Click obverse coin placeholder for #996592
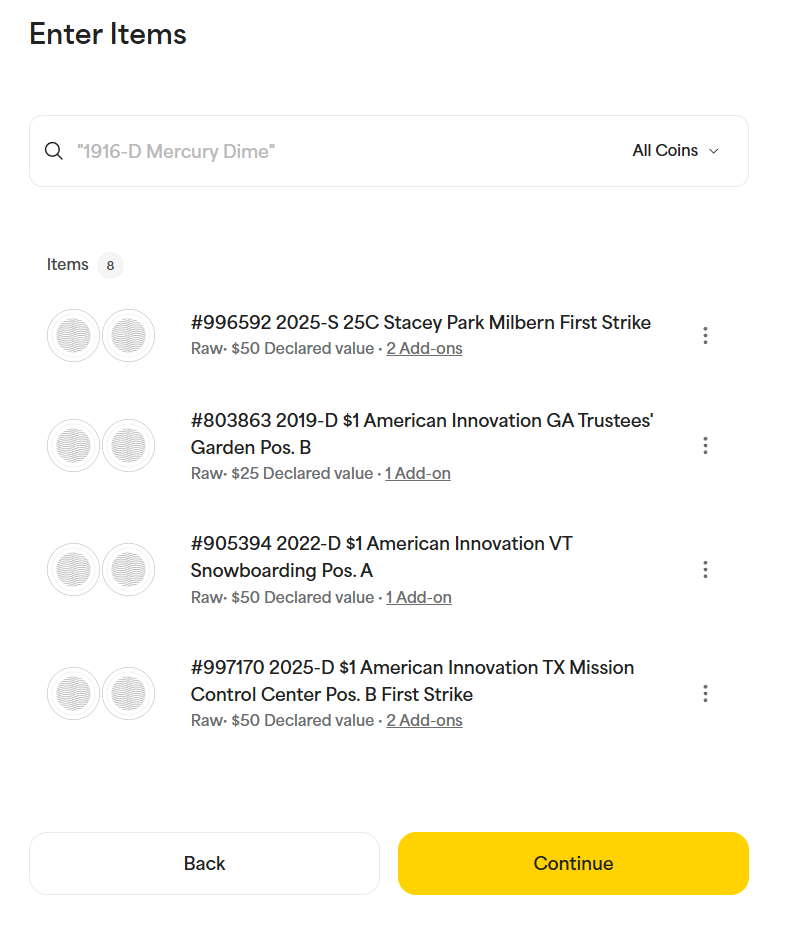The width and height of the screenshot is (786, 937). pos(74,335)
